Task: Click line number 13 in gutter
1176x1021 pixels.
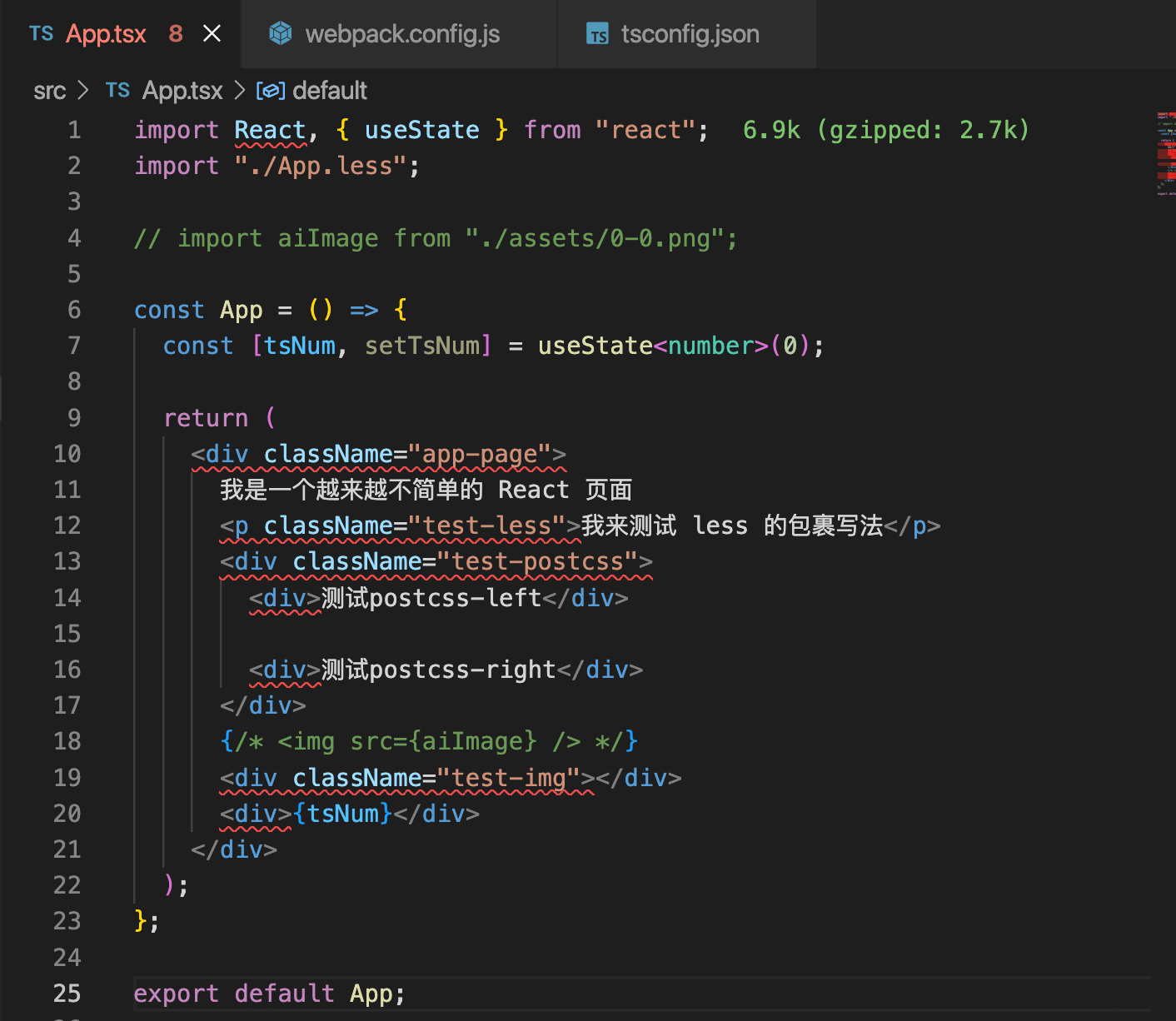Action: click(67, 561)
